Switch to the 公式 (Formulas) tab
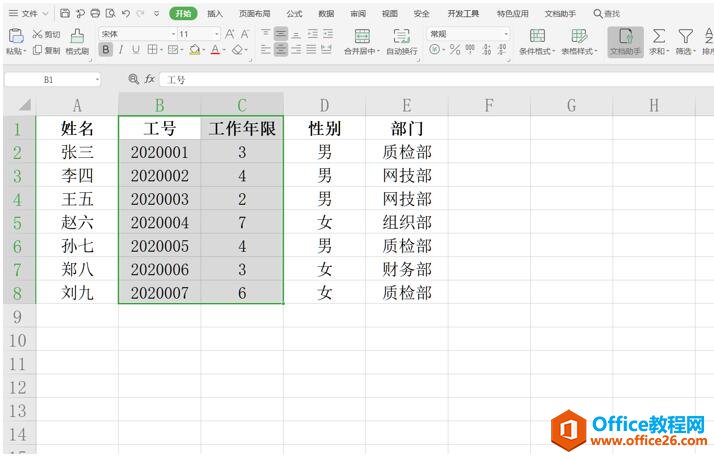The image size is (714, 458). click(x=294, y=14)
